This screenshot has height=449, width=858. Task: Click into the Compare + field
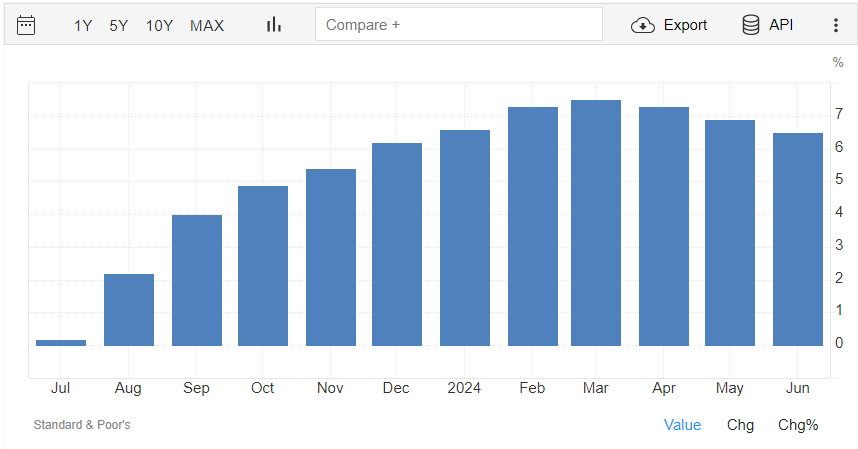click(459, 25)
